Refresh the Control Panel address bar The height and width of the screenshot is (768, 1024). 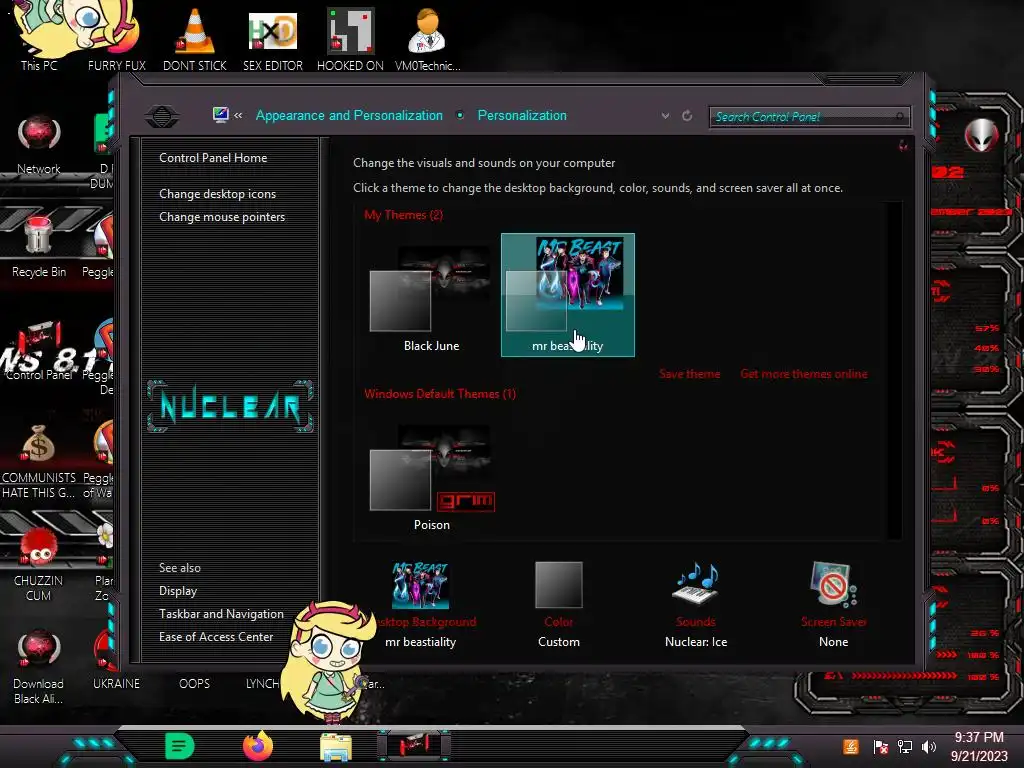(x=687, y=116)
